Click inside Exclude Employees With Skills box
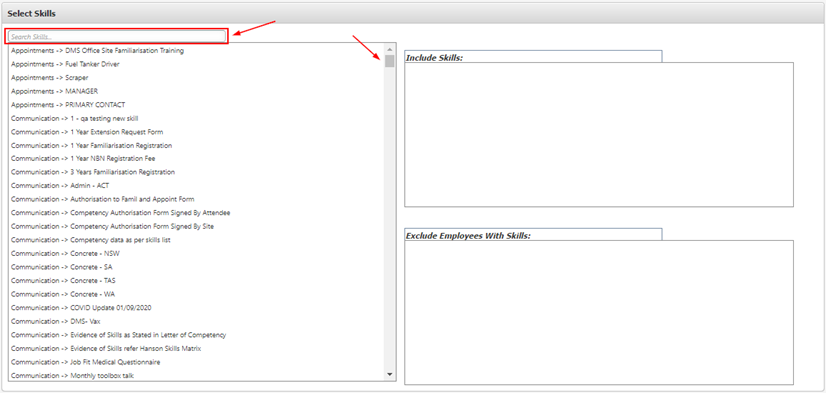The width and height of the screenshot is (826, 393). point(598,312)
